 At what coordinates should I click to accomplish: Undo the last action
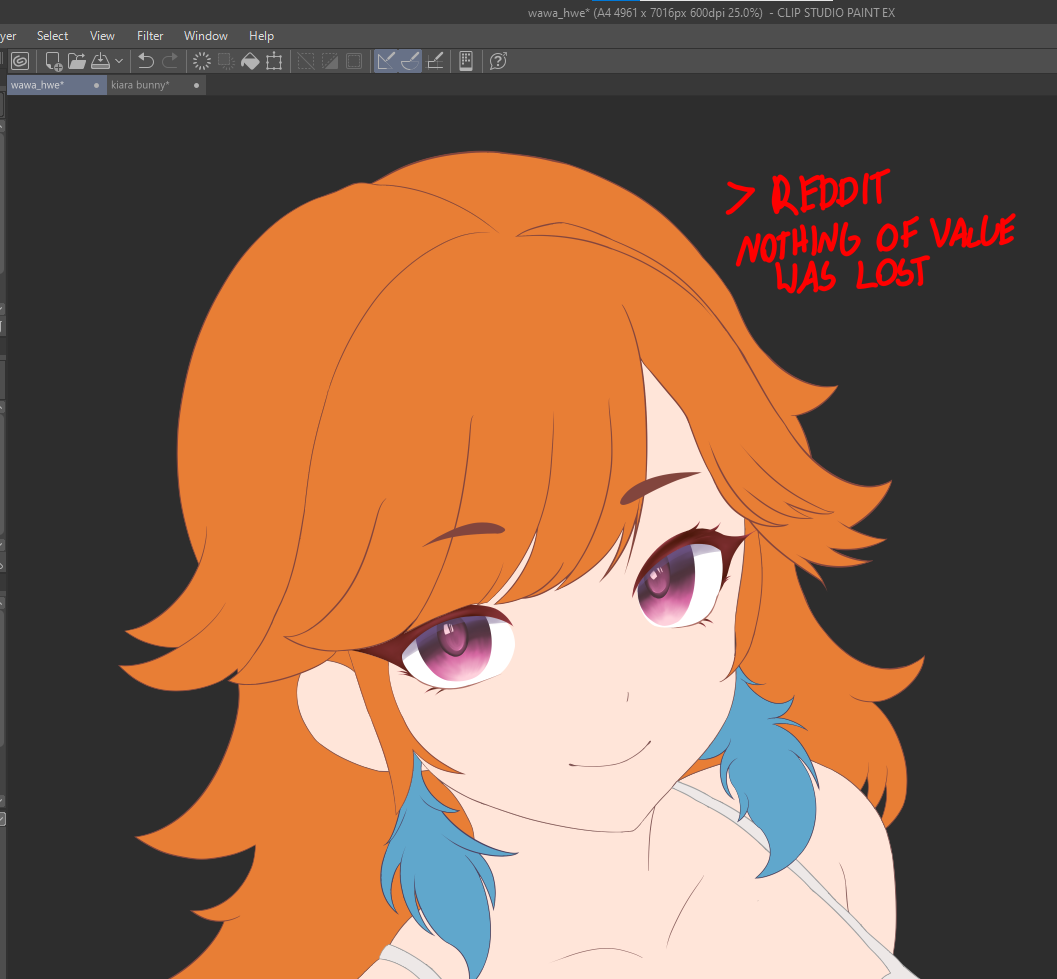click(146, 61)
